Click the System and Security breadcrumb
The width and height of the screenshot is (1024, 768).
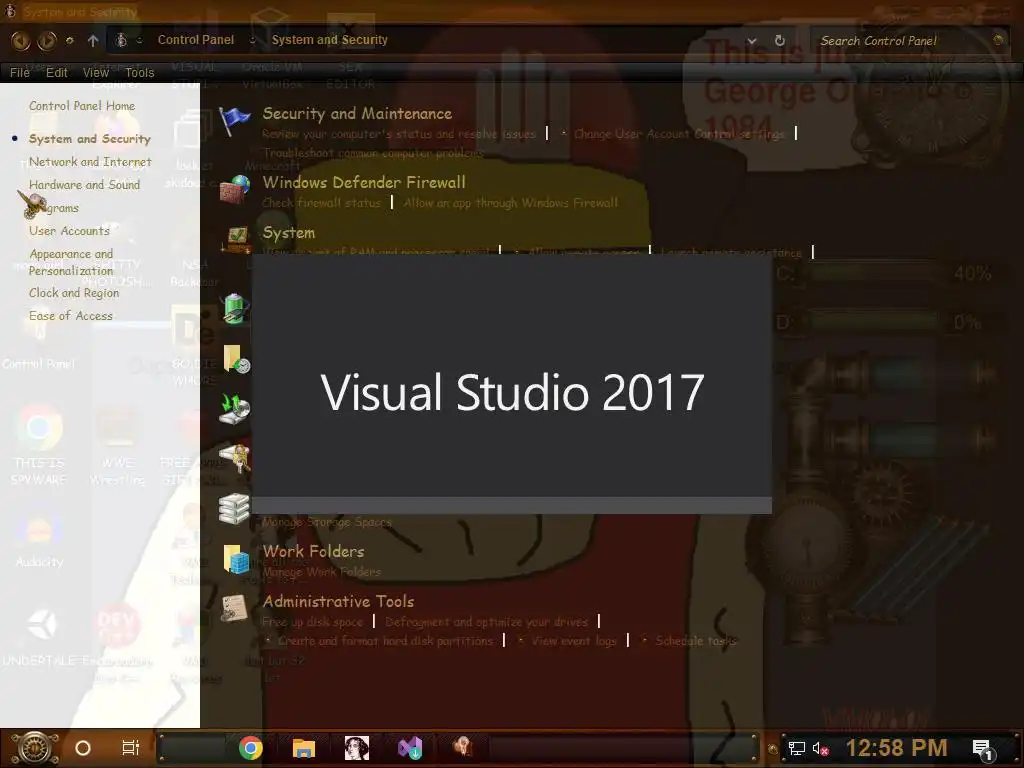point(330,40)
